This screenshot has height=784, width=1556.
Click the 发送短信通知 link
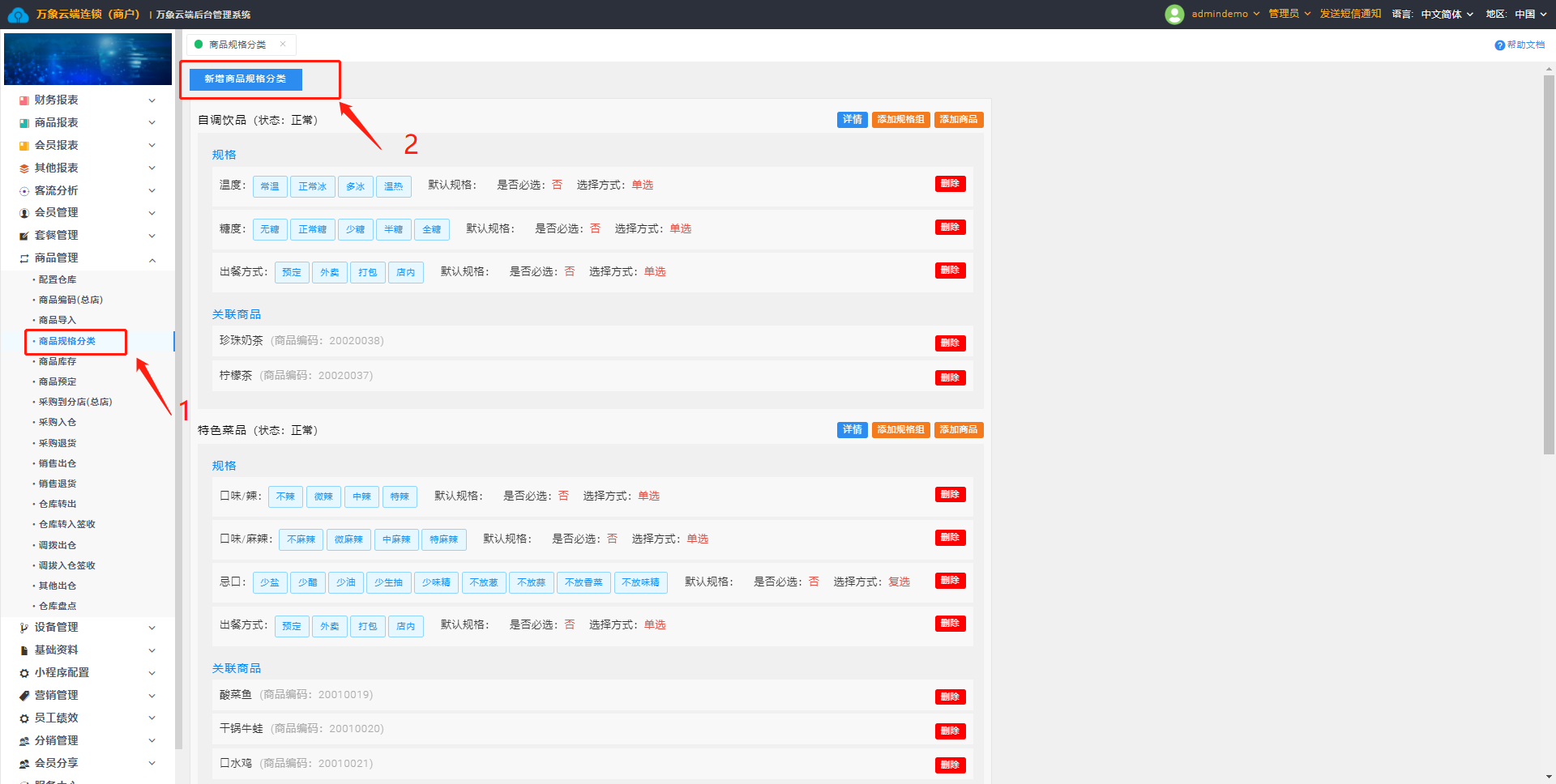pos(1350,14)
